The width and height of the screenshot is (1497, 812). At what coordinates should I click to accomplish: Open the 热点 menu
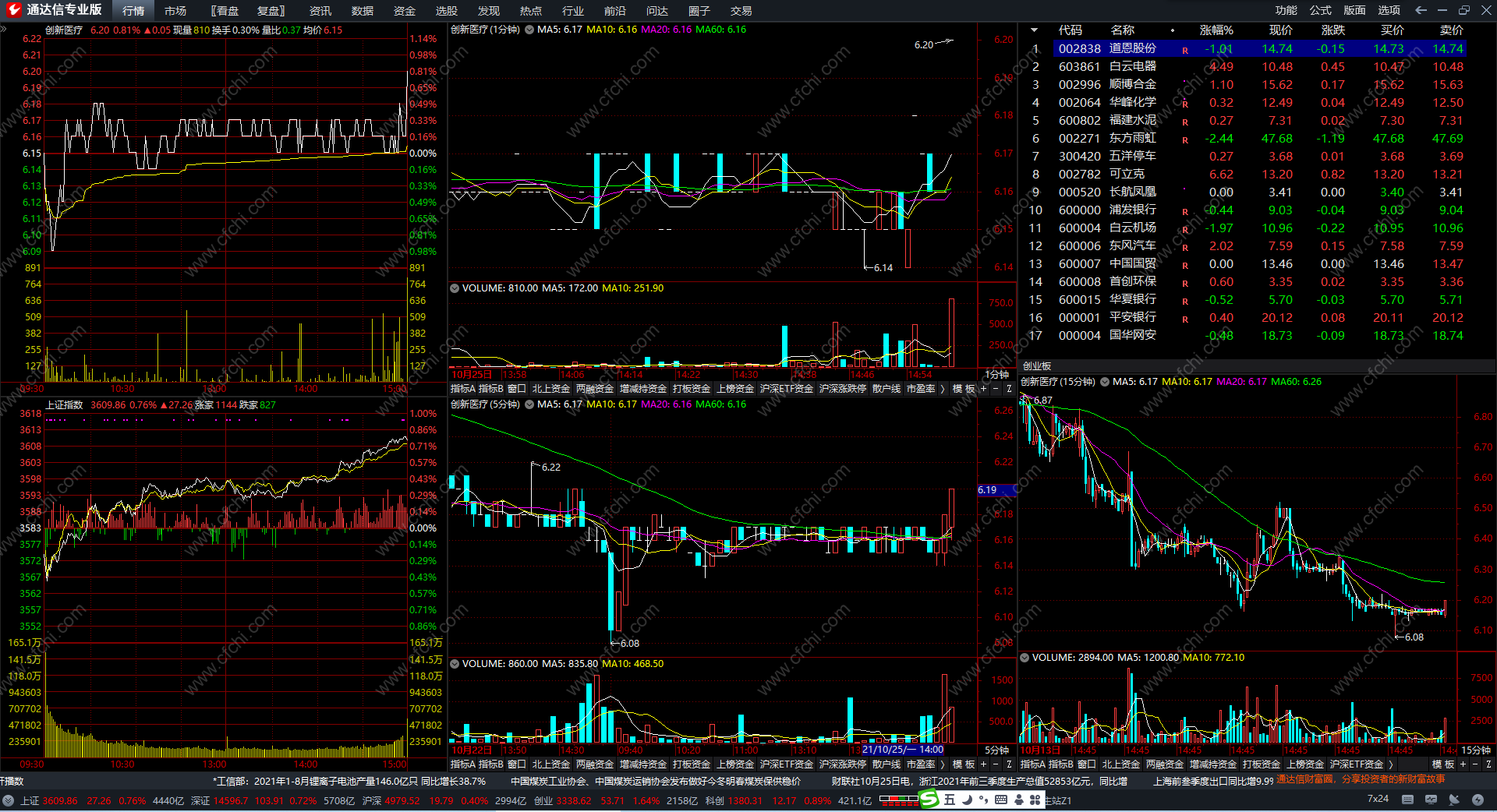coord(531,11)
